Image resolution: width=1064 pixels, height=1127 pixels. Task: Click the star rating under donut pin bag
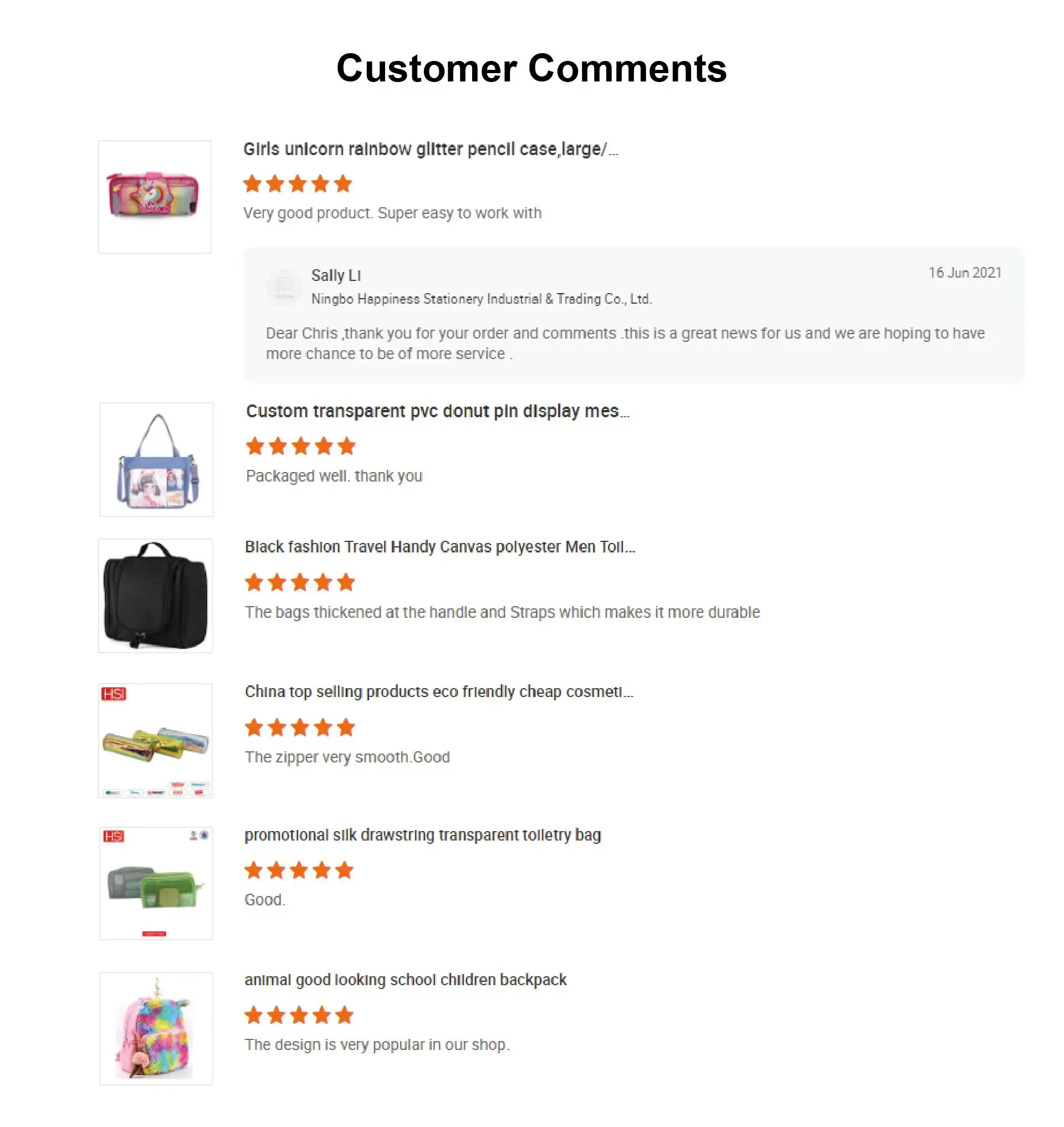click(300, 447)
